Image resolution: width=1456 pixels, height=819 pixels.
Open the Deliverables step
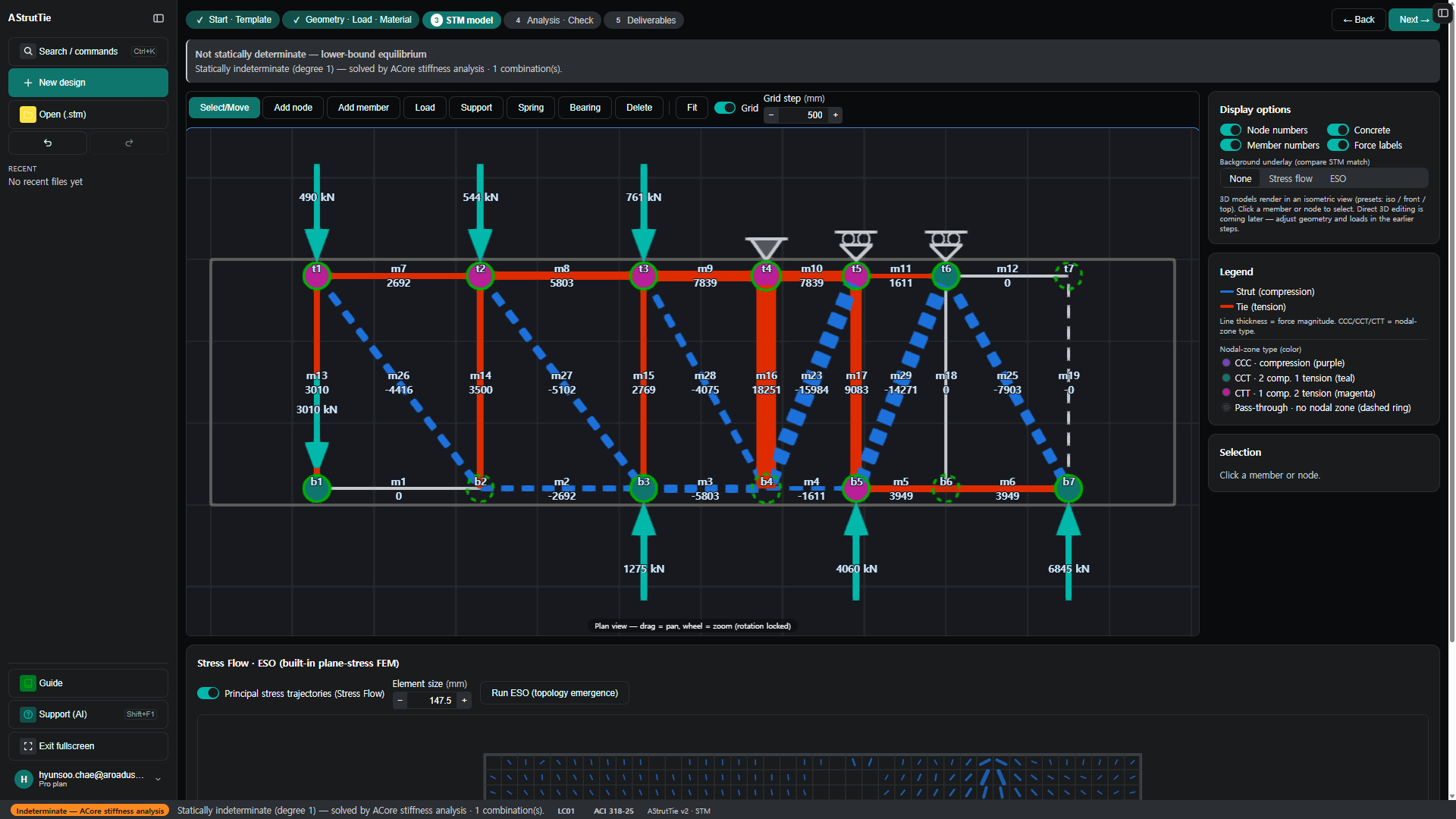pos(644,20)
